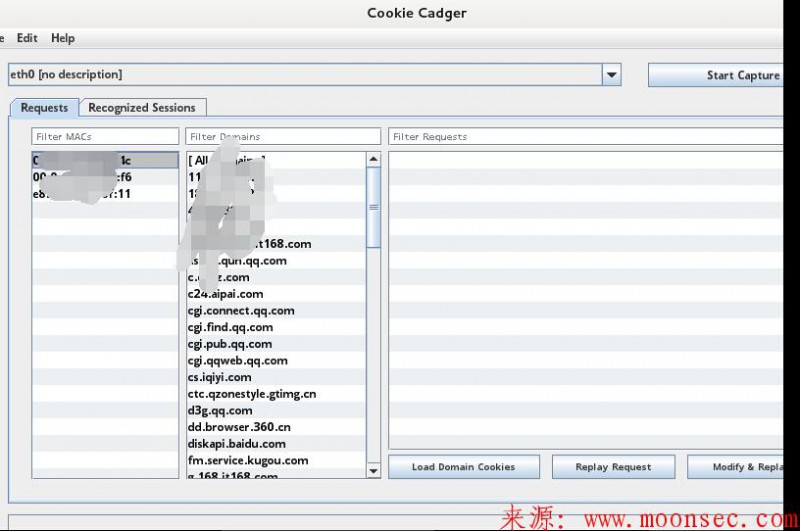Select the qun.qq.com domain entry

click(x=276, y=261)
